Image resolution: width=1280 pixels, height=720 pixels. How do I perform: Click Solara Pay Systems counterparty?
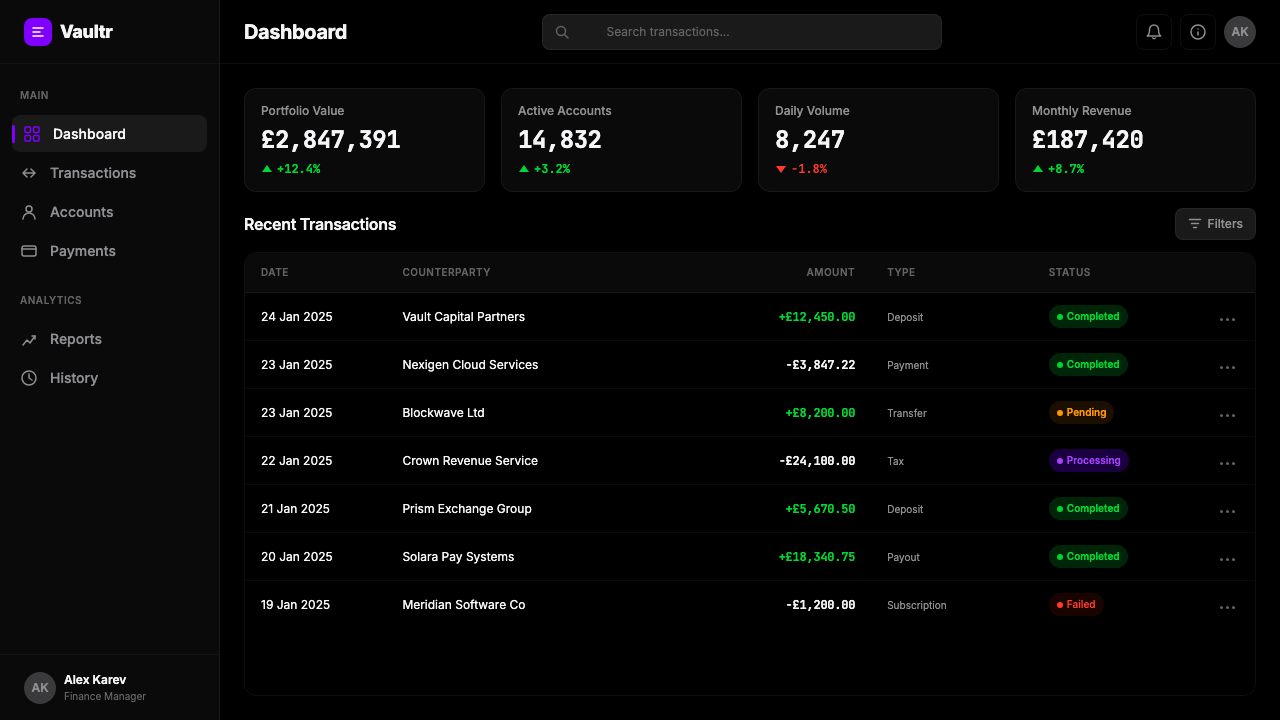click(x=458, y=557)
